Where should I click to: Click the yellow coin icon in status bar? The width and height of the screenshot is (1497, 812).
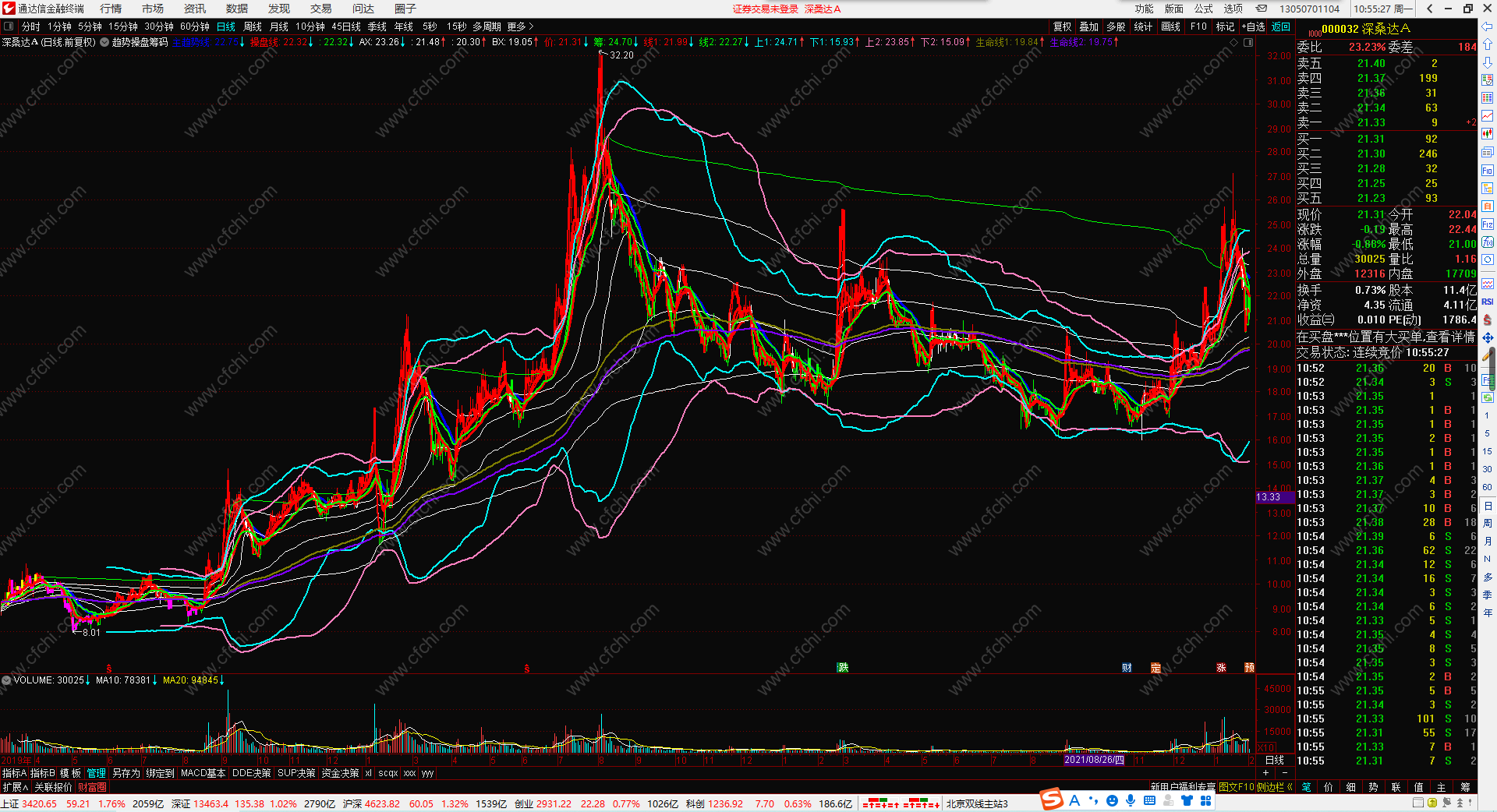pyautogui.click(x=1432, y=803)
